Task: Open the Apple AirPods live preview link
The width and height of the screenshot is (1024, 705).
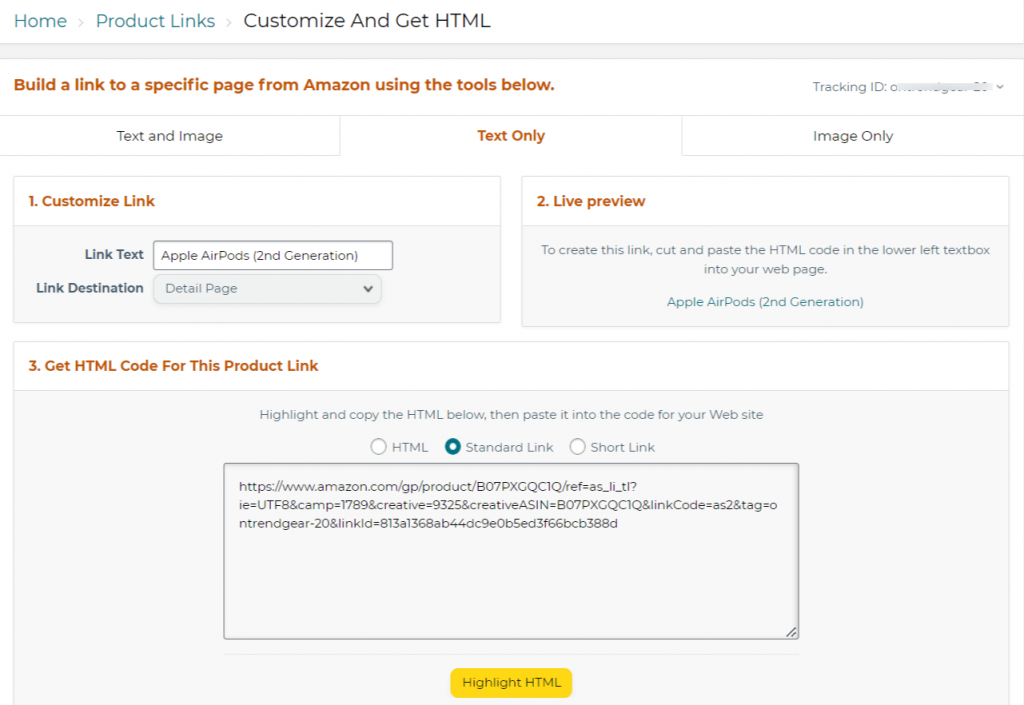Action: coord(765,302)
